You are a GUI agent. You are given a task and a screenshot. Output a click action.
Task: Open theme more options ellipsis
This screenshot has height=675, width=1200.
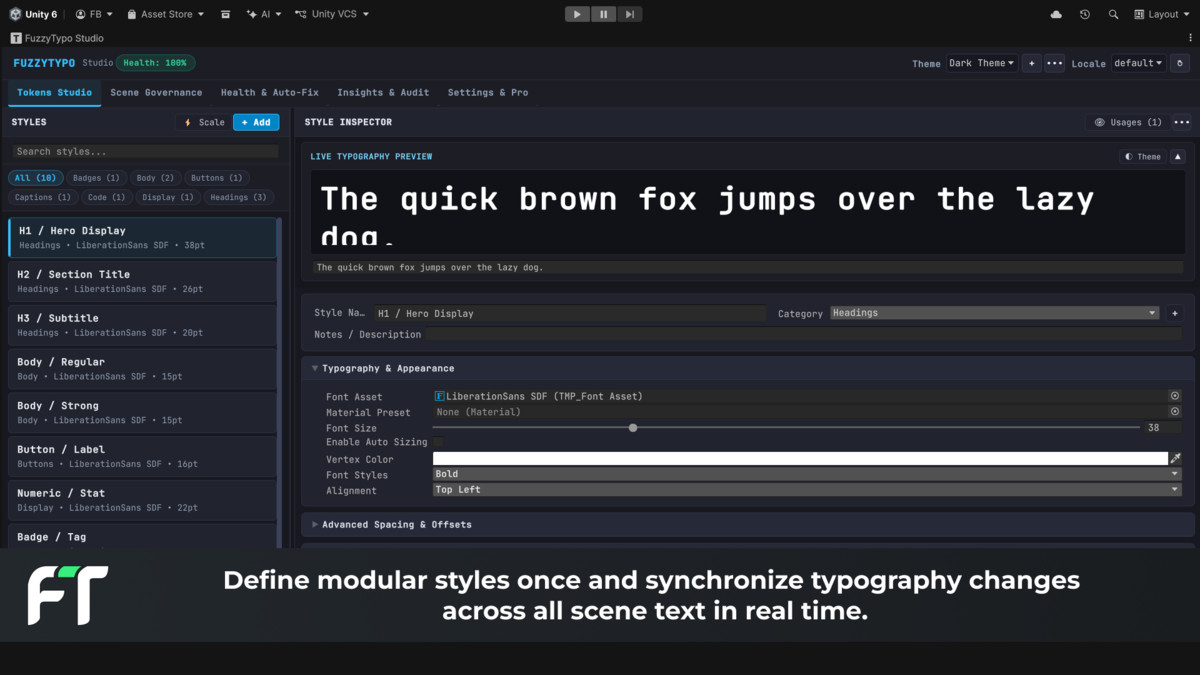click(1054, 63)
